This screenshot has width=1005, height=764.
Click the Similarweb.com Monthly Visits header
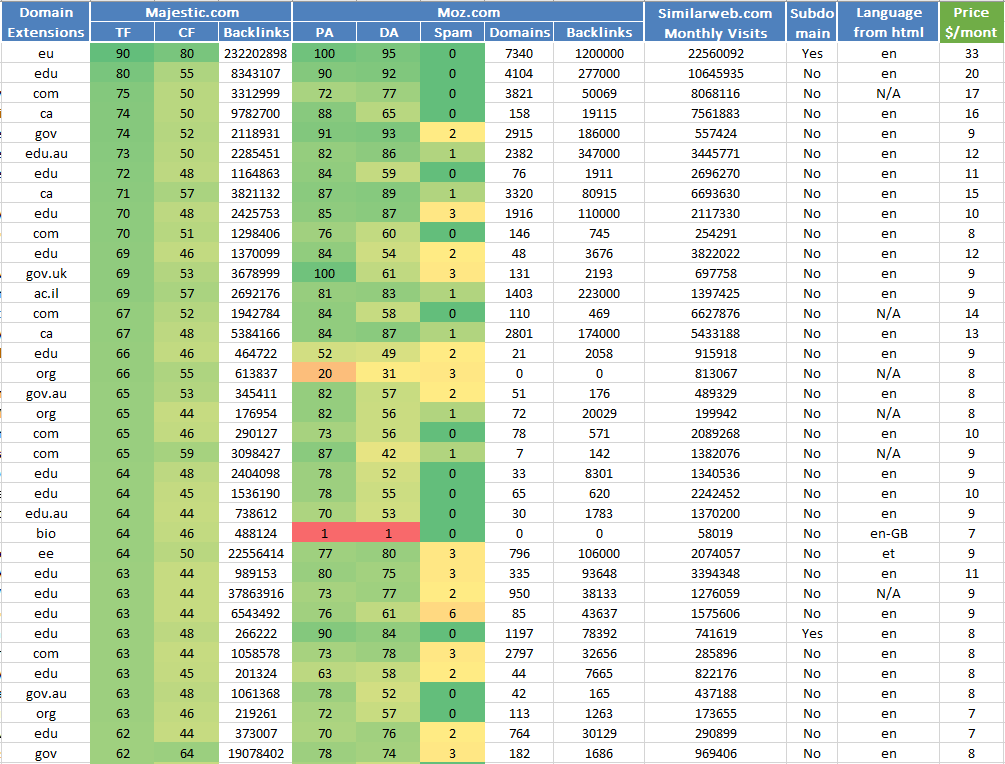[x=715, y=23]
